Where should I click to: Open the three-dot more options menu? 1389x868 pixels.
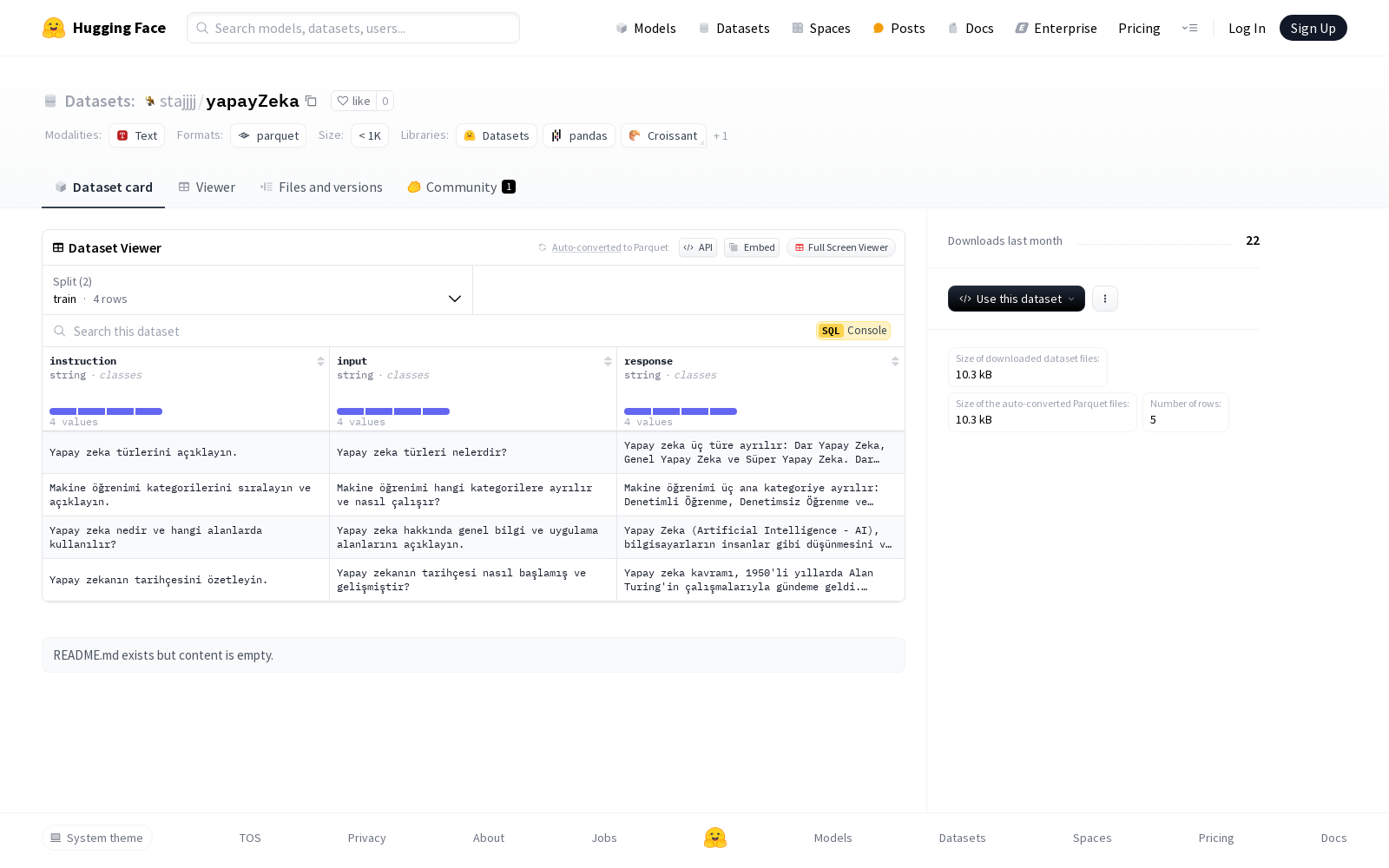coord(1105,299)
